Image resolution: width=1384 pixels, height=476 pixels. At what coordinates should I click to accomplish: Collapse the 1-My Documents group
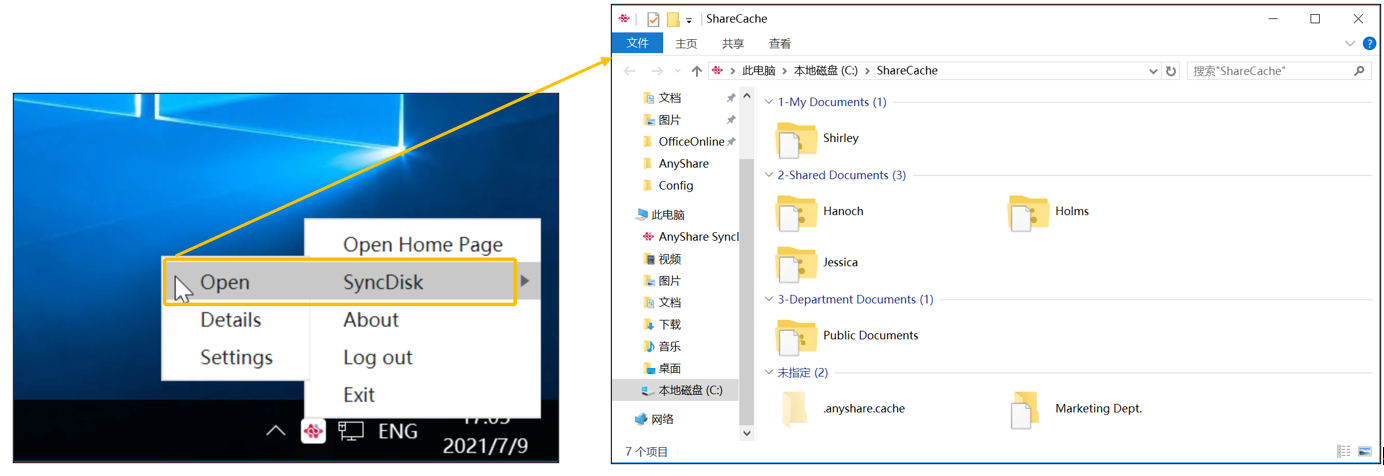tap(769, 102)
